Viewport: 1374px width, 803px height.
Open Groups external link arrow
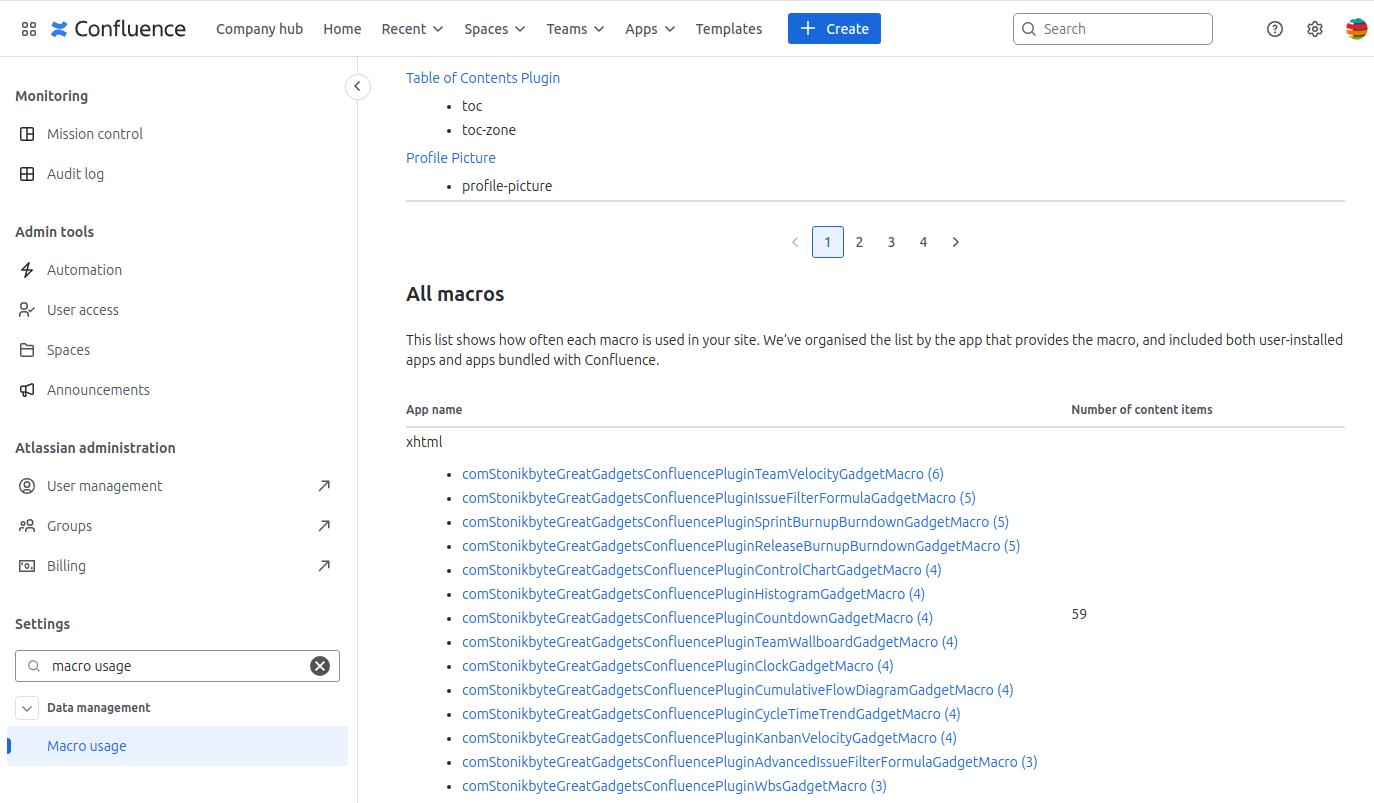(324, 526)
